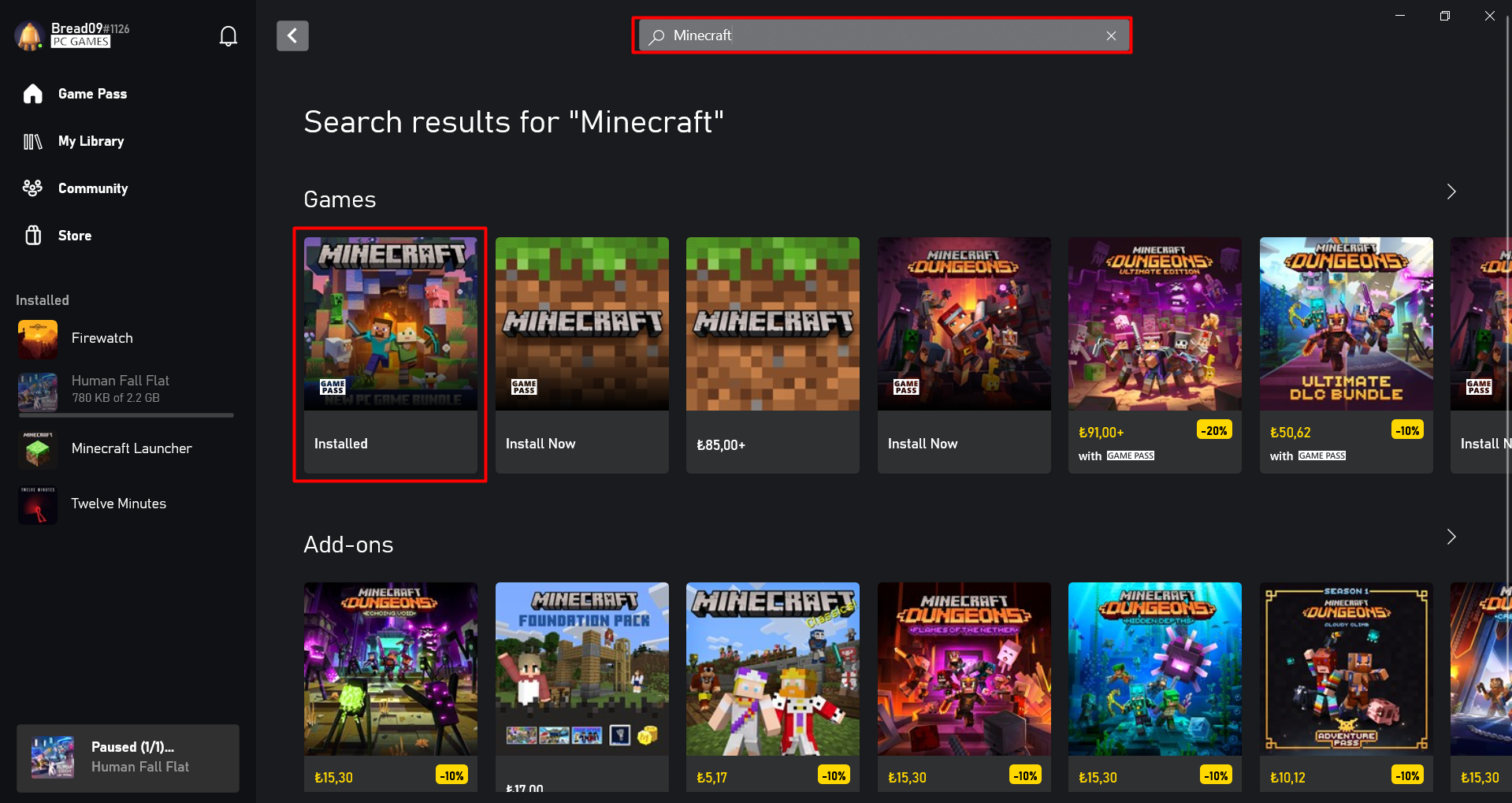This screenshot has height=803, width=1512.
Task: Select Firewatch in the installed list
Action: pyautogui.click(x=128, y=339)
